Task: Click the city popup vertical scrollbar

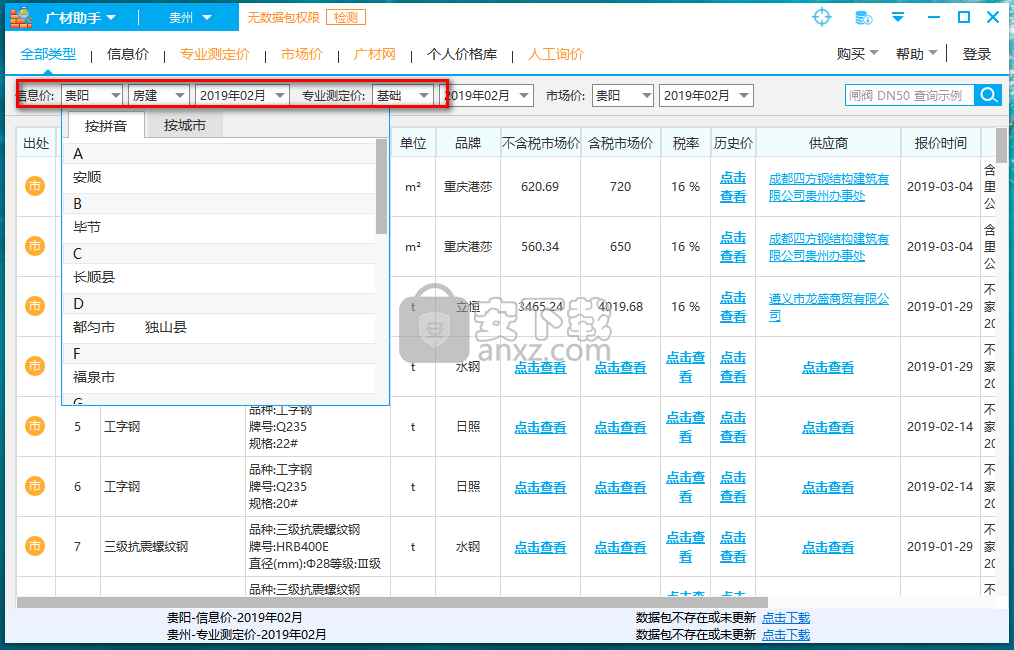Action: [382, 188]
